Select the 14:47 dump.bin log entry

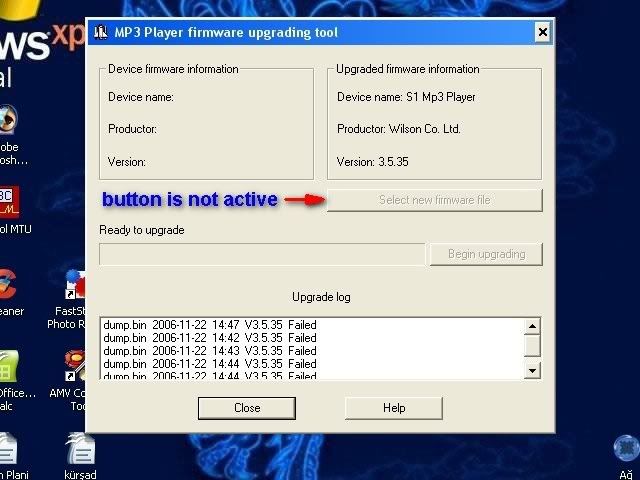point(210,325)
